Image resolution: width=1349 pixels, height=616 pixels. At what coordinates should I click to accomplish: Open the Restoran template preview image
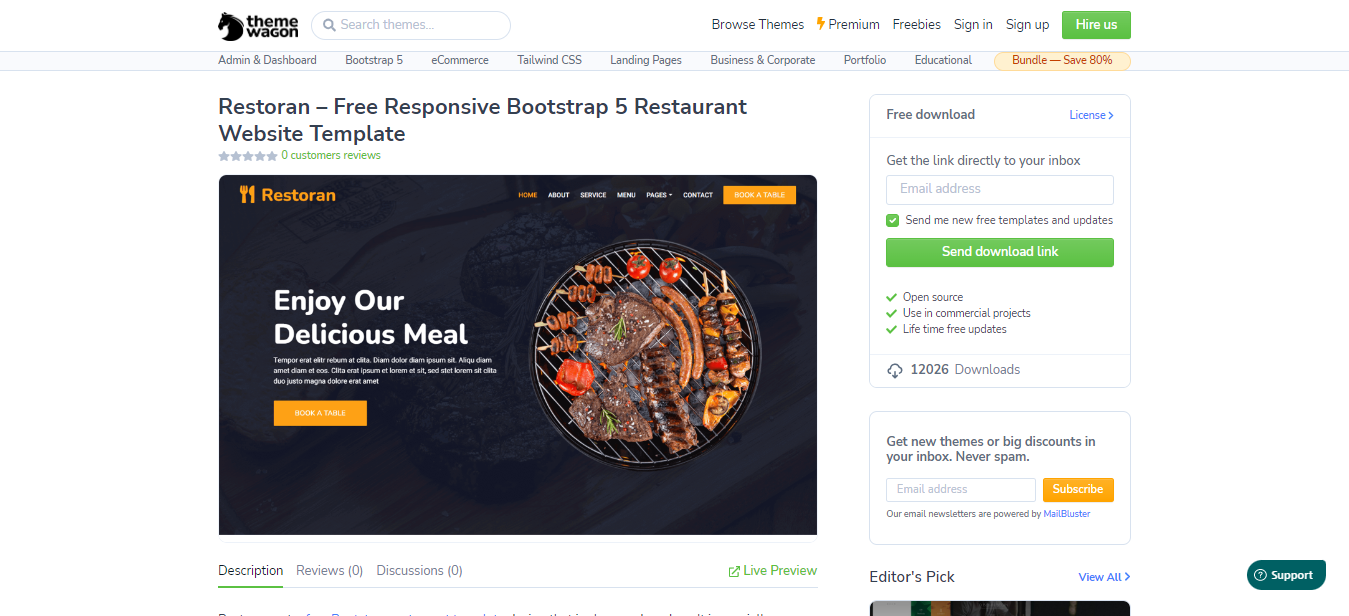point(518,355)
